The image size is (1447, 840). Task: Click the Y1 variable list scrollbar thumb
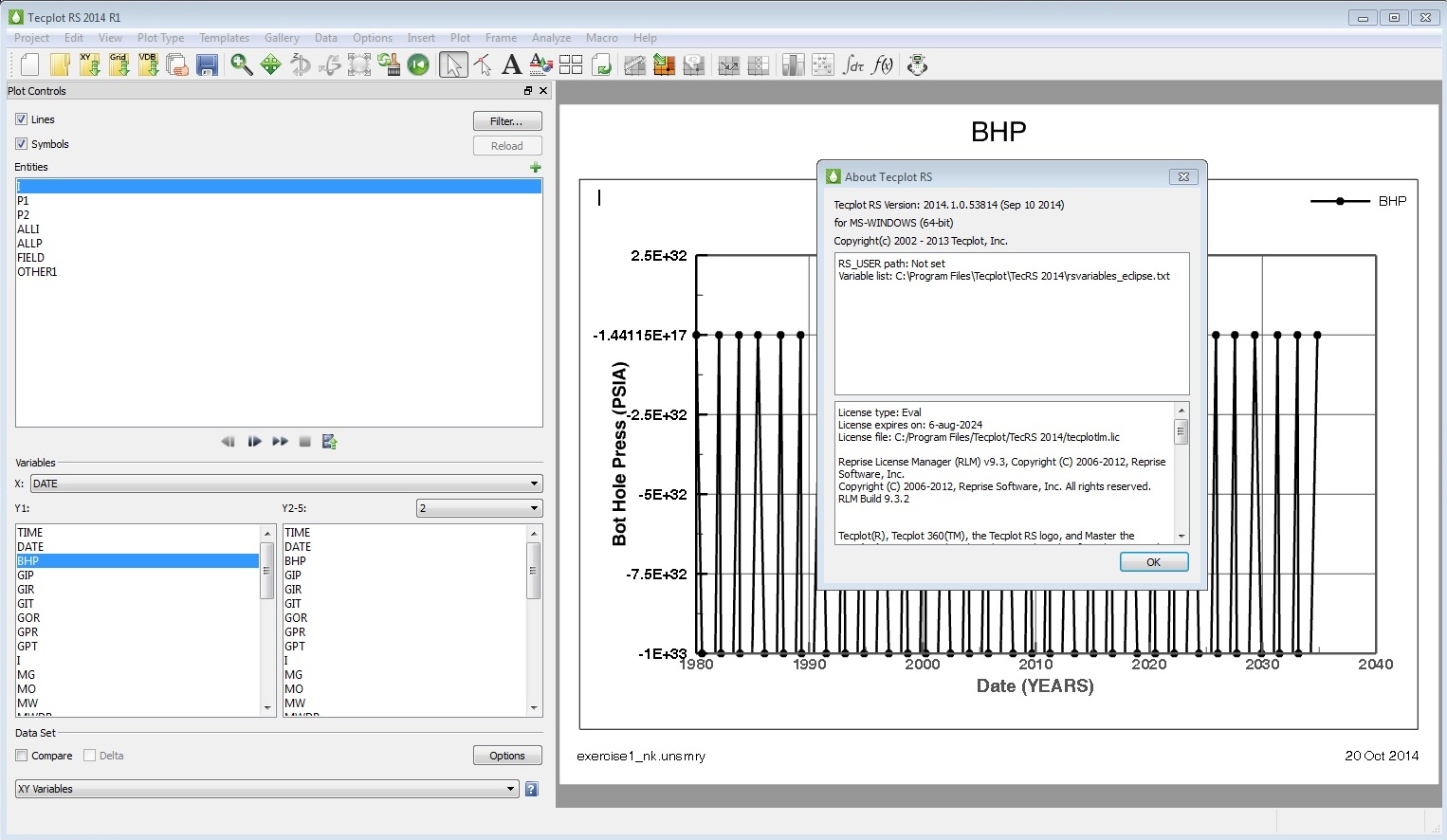coord(266,571)
